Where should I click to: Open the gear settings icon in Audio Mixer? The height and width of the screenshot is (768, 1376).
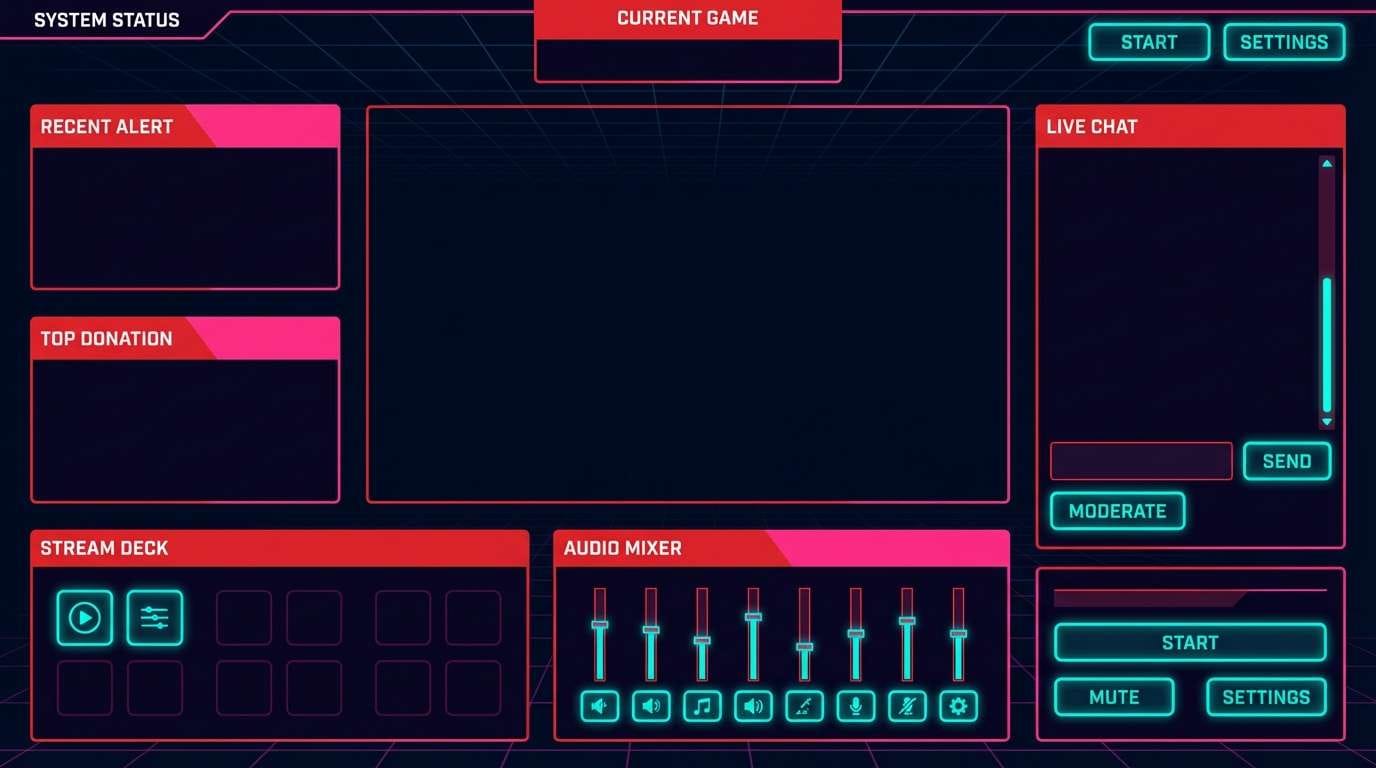click(958, 707)
